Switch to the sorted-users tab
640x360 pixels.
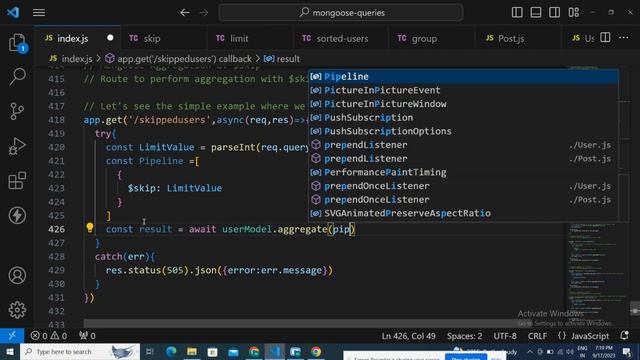342,38
